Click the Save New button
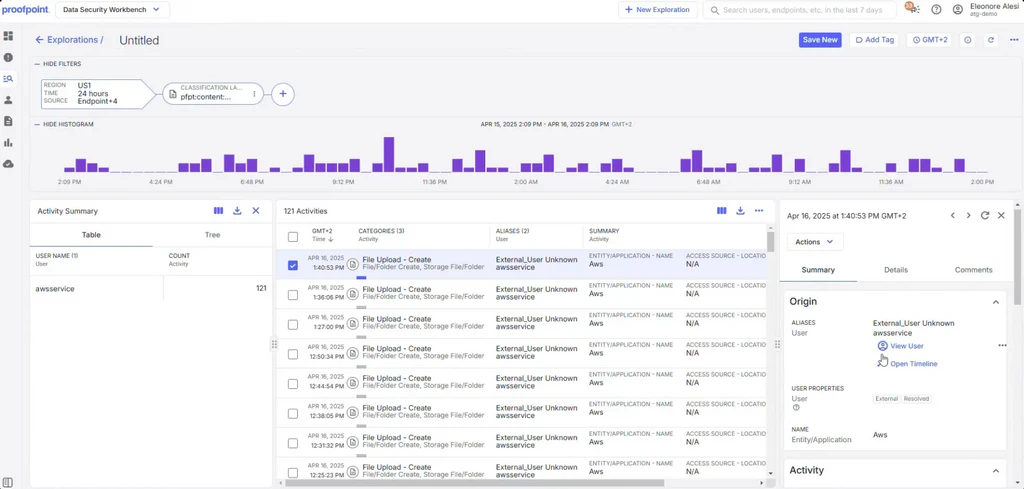Image resolution: width=1024 pixels, height=489 pixels. coord(820,40)
